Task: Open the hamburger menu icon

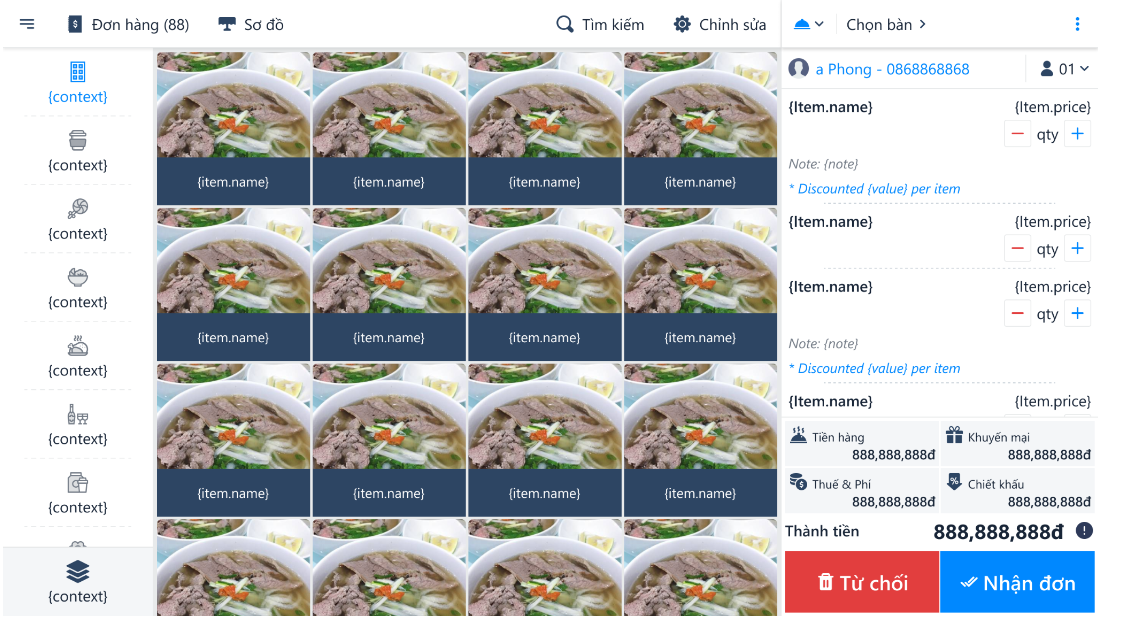Action: (26, 24)
